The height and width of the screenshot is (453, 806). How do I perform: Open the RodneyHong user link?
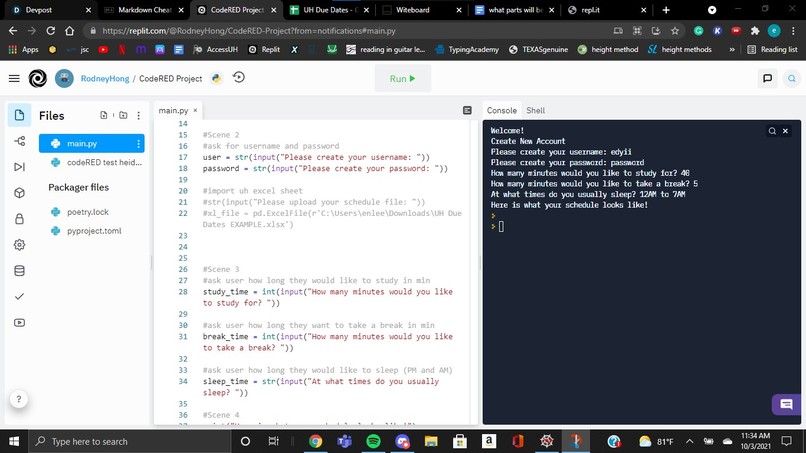[105, 78]
